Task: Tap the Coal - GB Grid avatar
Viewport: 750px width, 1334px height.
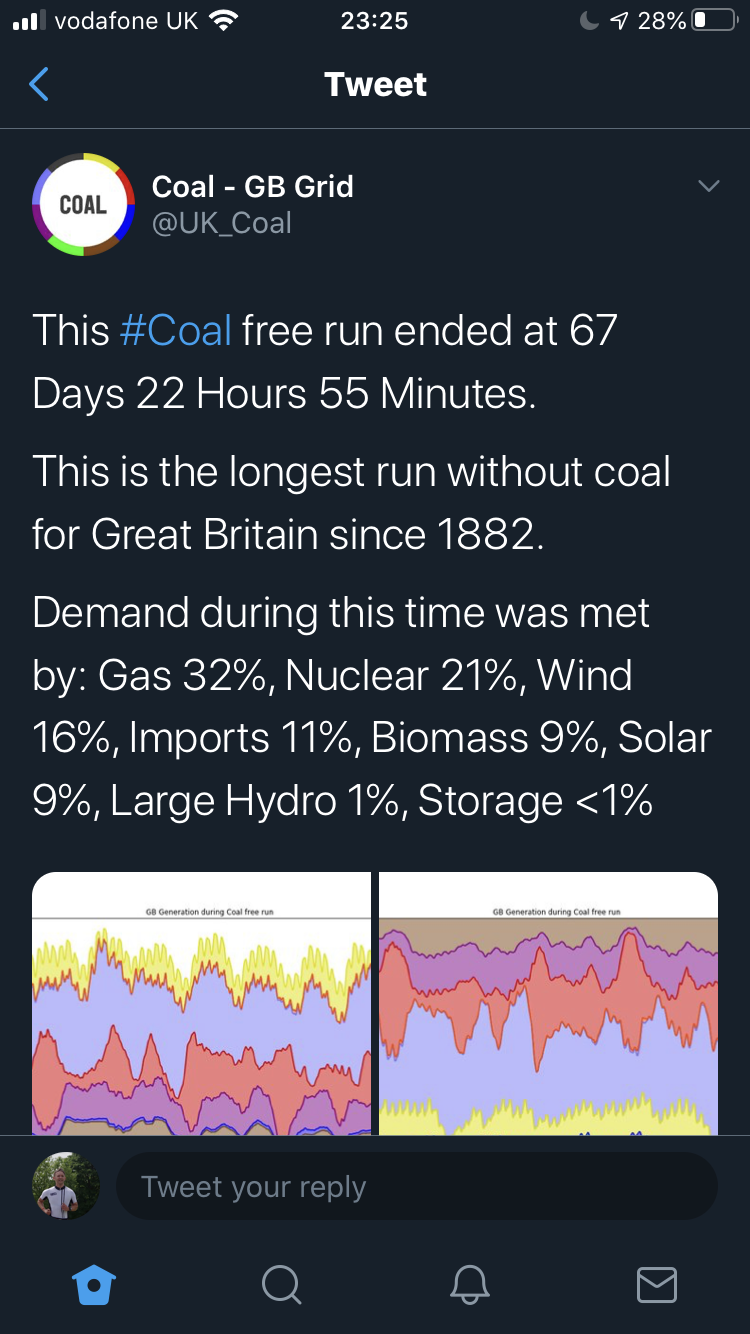Action: point(83,204)
